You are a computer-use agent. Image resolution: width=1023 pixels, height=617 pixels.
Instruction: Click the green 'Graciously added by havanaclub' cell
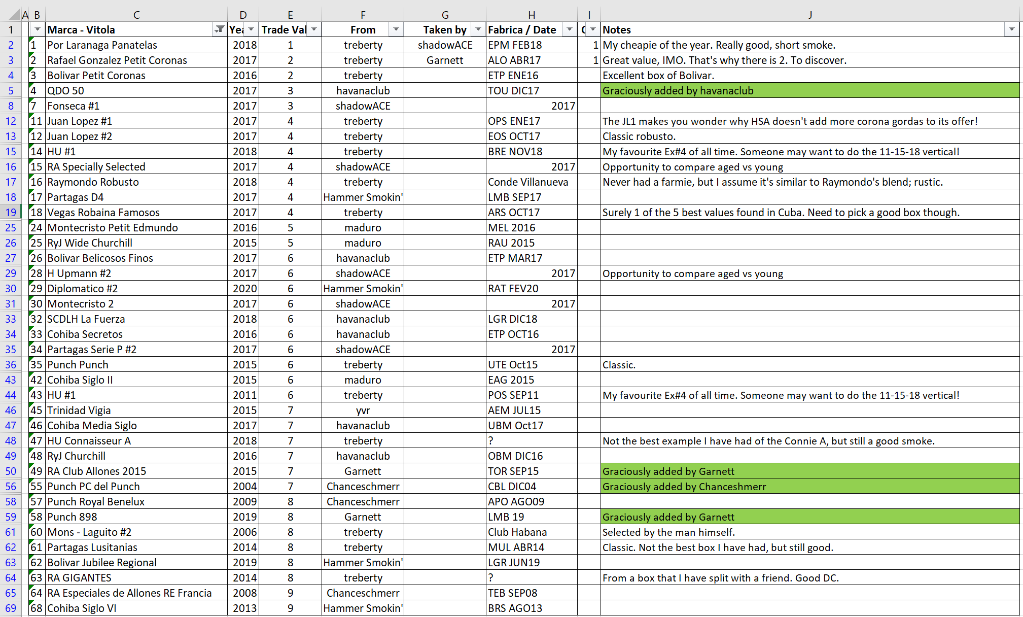point(810,91)
